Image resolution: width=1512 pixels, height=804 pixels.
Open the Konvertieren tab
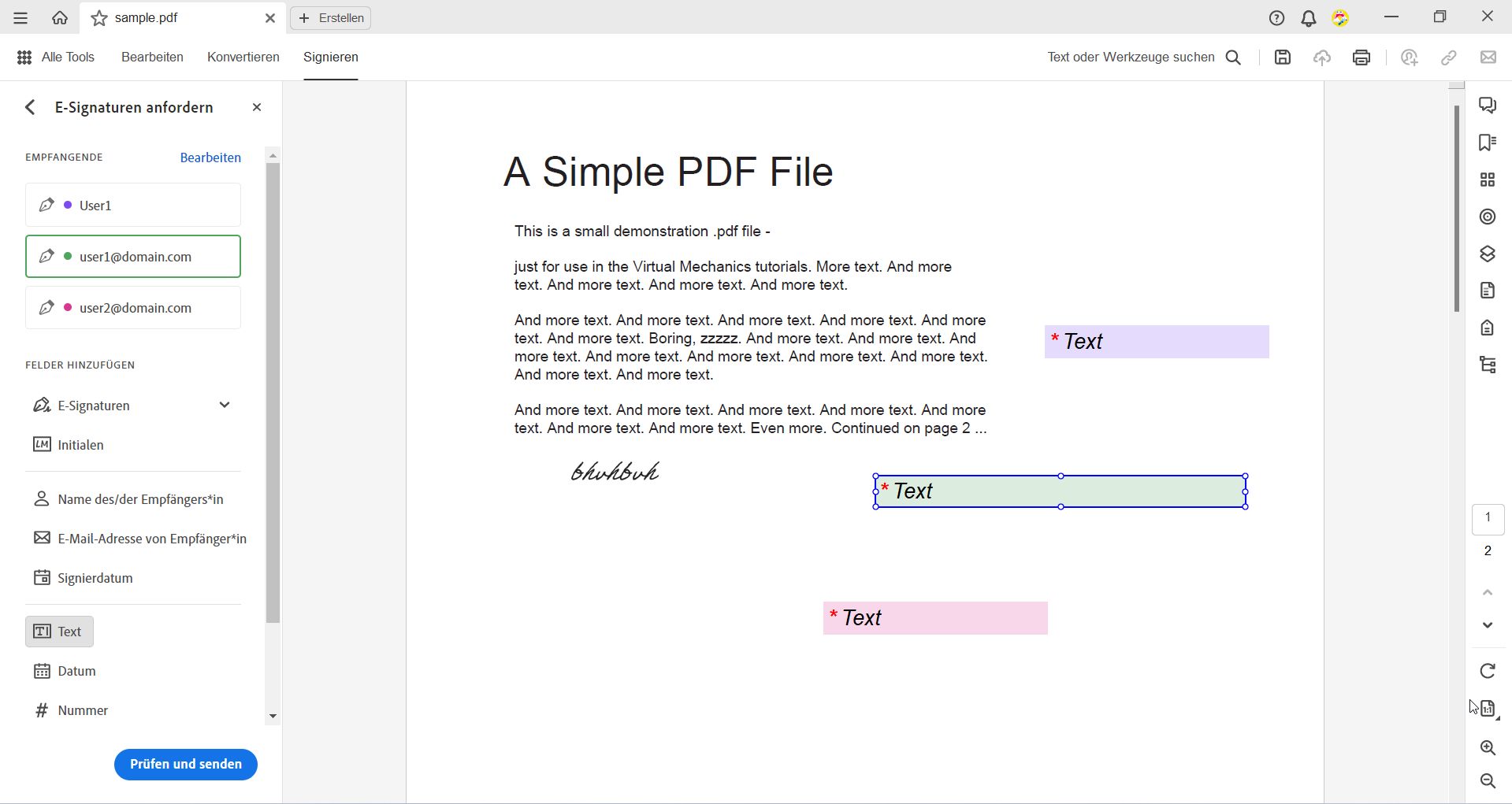tap(243, 57)
